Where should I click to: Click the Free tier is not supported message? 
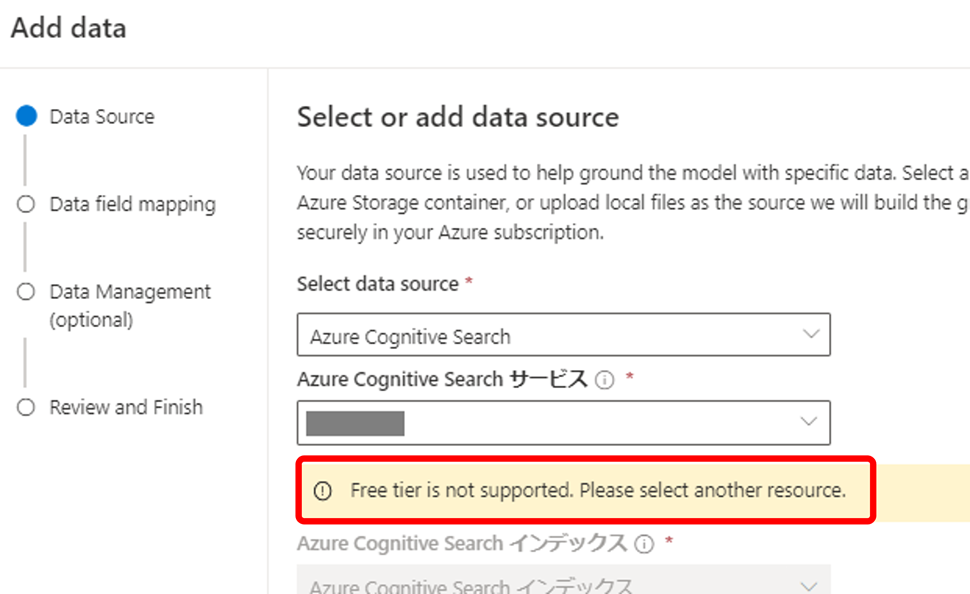[x=598, y=491]
